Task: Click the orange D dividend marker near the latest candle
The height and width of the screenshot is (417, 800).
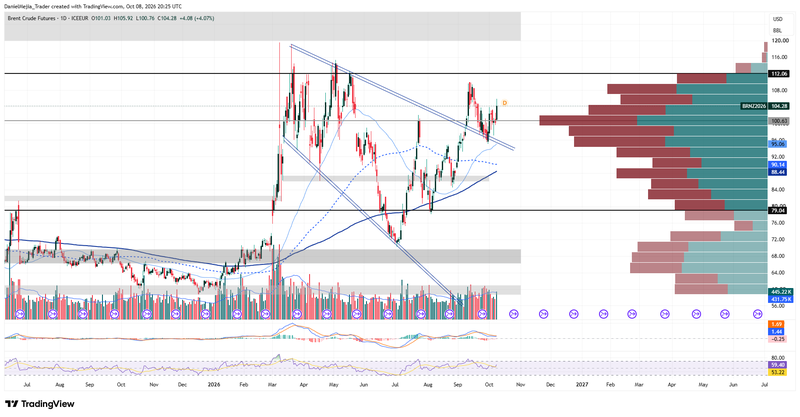Action: (505, 103)
